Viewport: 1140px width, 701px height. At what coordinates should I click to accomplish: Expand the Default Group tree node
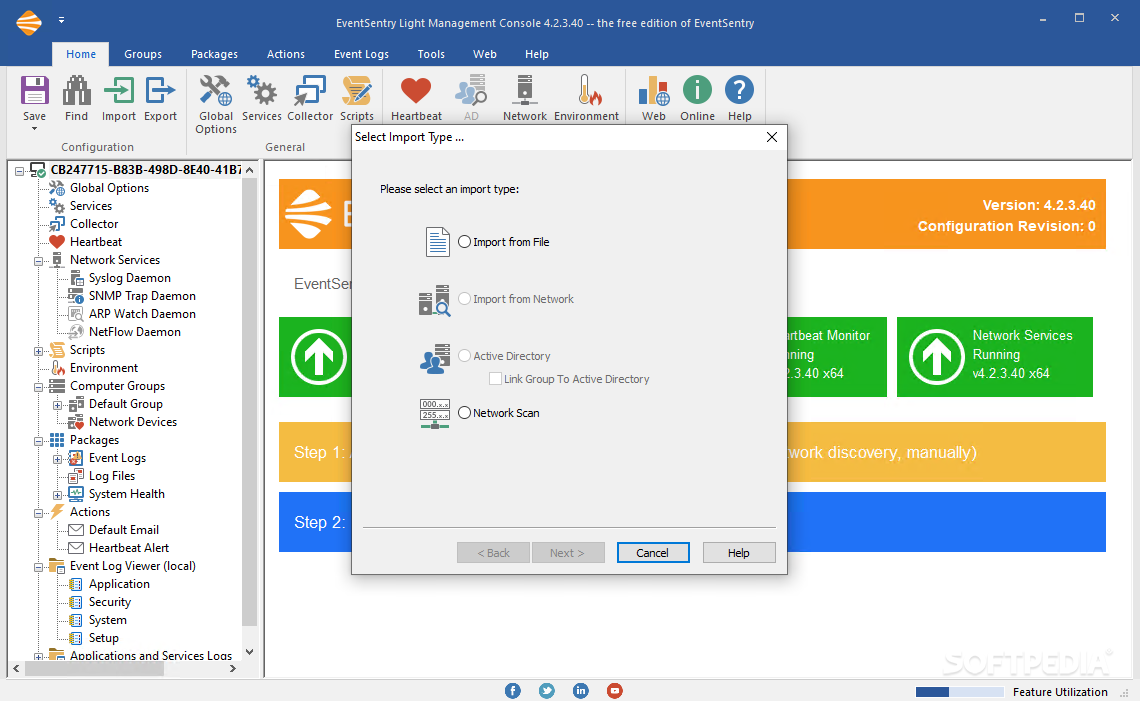click(x=57, y=406)
